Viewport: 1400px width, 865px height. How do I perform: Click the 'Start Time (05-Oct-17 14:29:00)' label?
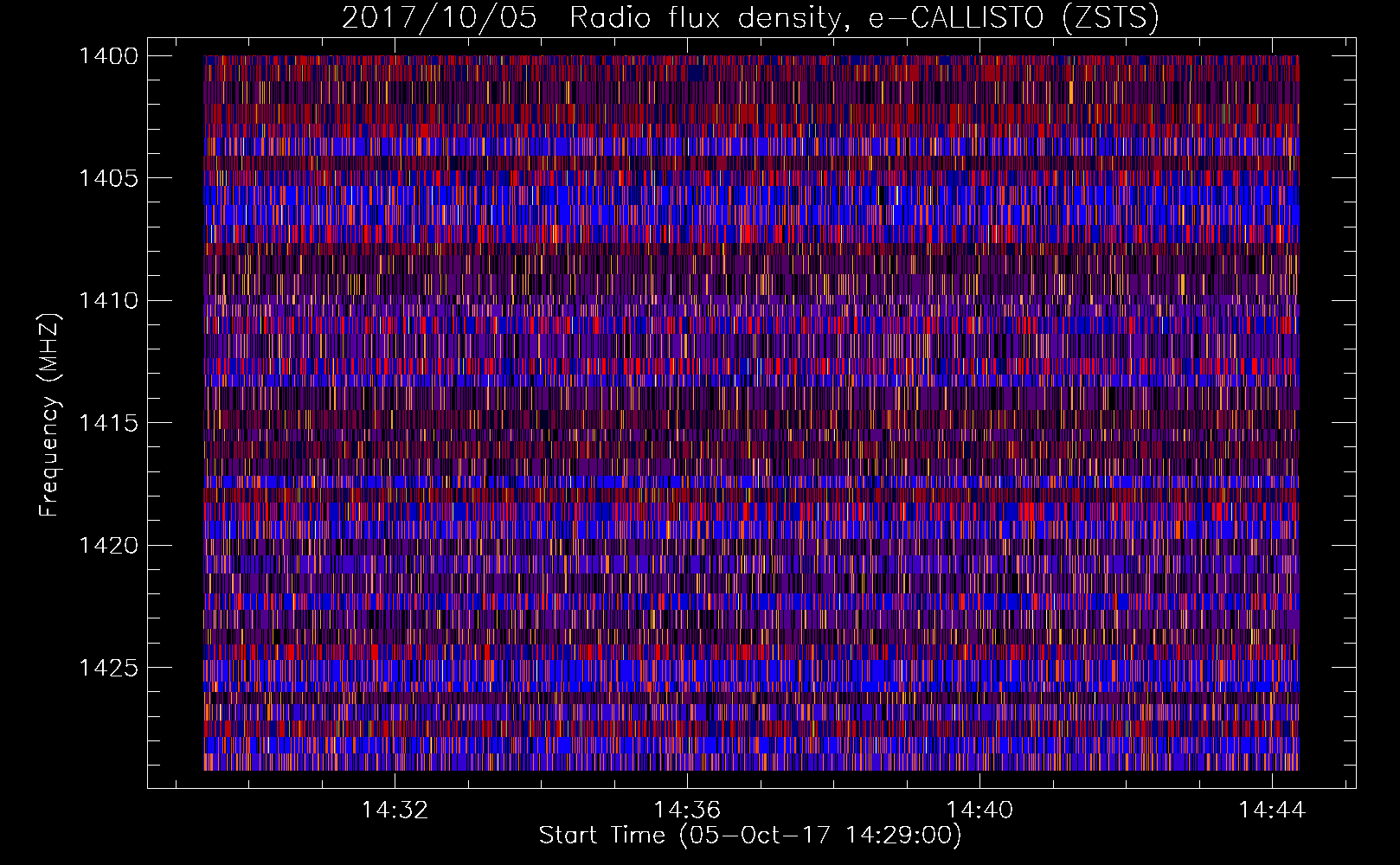750,836
